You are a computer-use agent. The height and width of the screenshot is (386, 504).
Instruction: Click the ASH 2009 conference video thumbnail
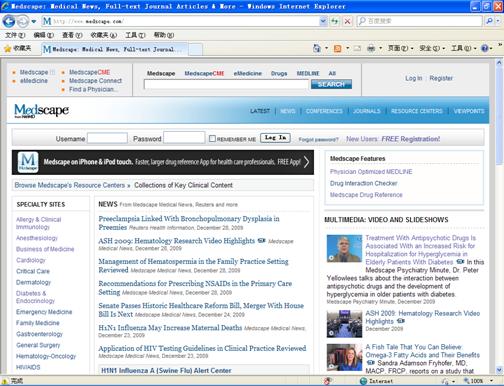(344, 324)
